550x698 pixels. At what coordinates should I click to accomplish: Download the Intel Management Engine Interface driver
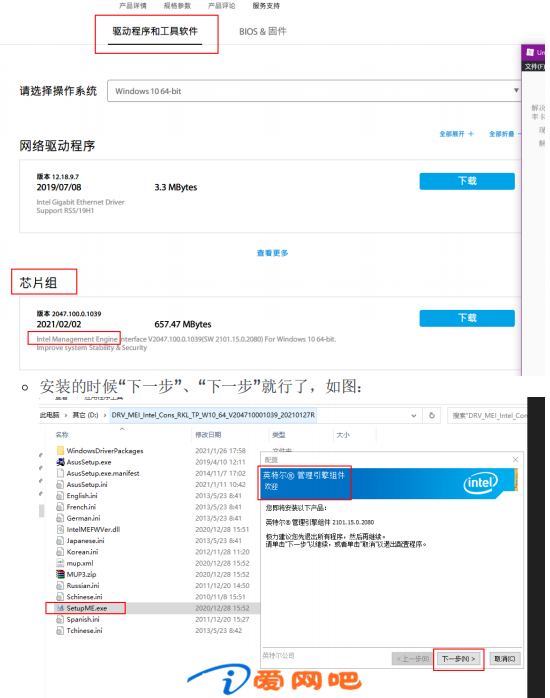(467, 318)
